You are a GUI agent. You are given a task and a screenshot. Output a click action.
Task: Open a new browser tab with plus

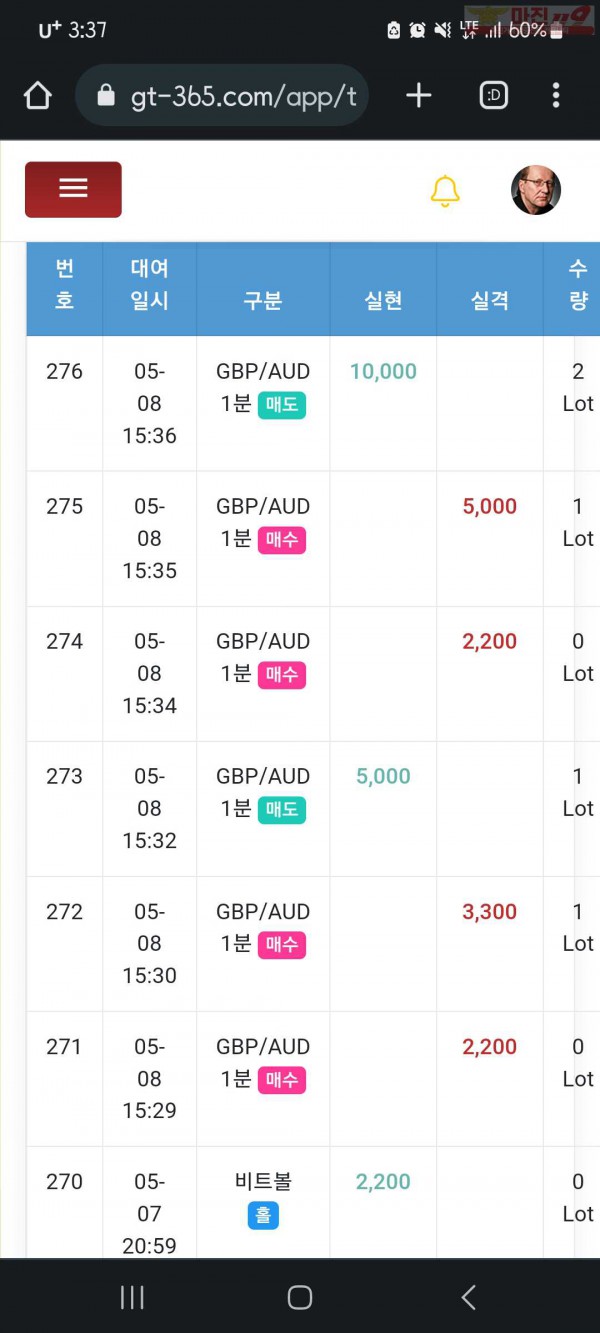click(419, 95)
